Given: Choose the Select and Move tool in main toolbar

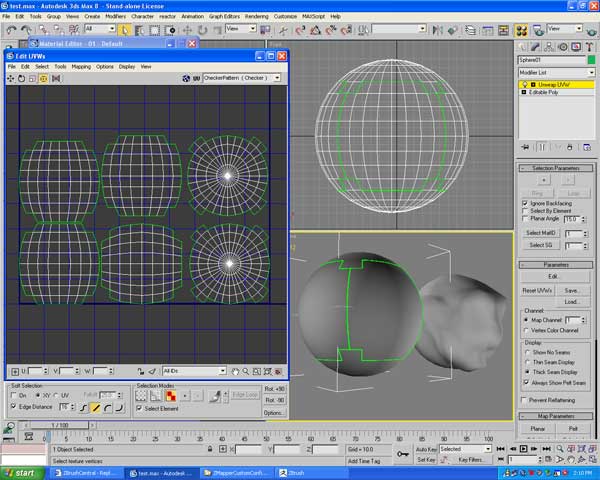Looking at the screenshot, I should pos(188,30).
